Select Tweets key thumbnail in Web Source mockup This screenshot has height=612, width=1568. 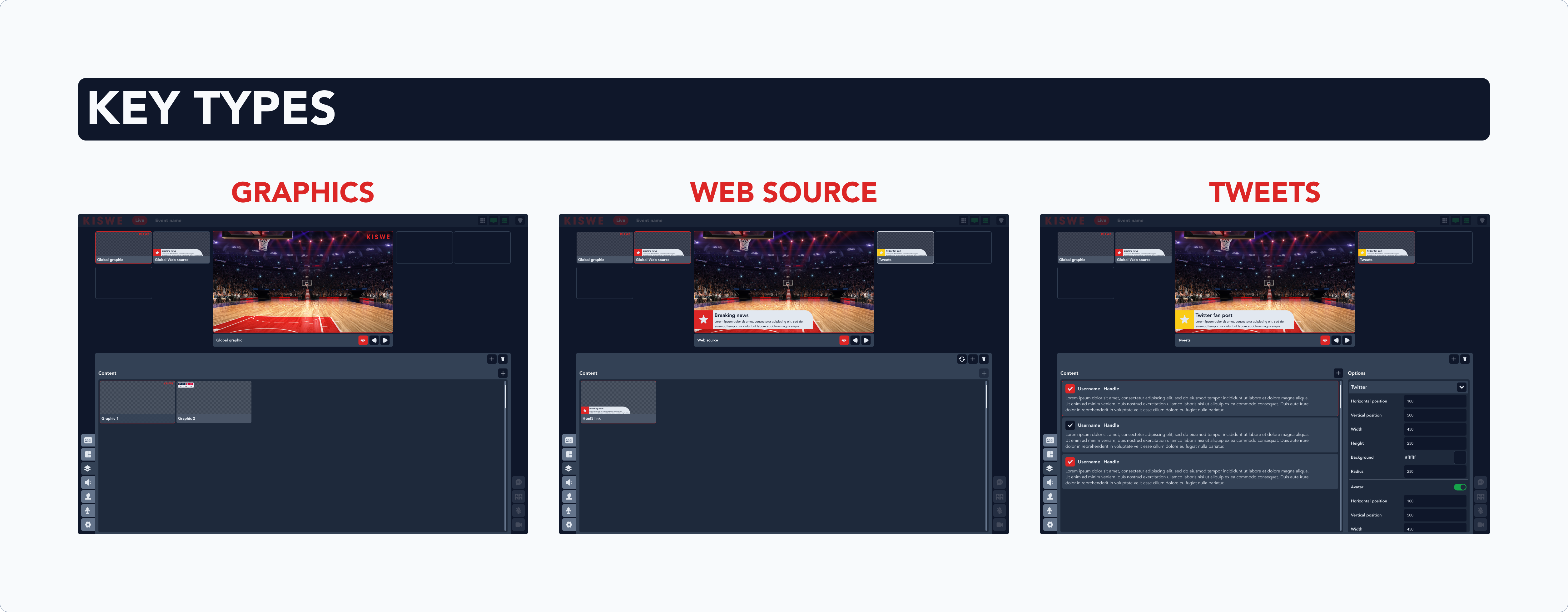905,247
